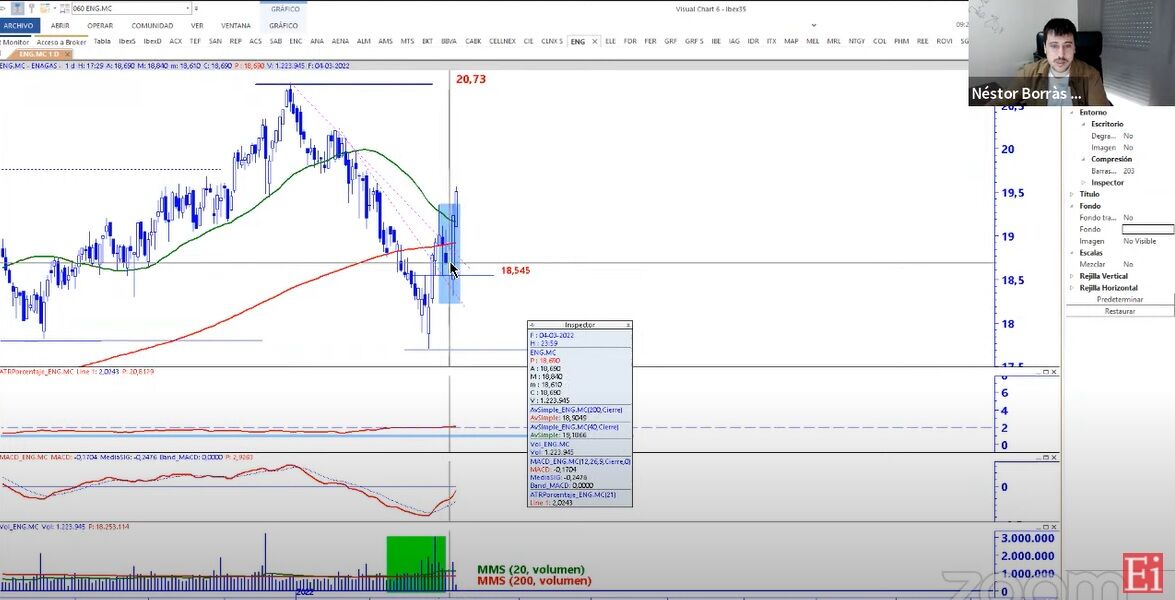The width and height of the screenshot is (1175, 600).
Task: Open the 060 ENG.MC symbol combo box
Action: coord(131,8)
